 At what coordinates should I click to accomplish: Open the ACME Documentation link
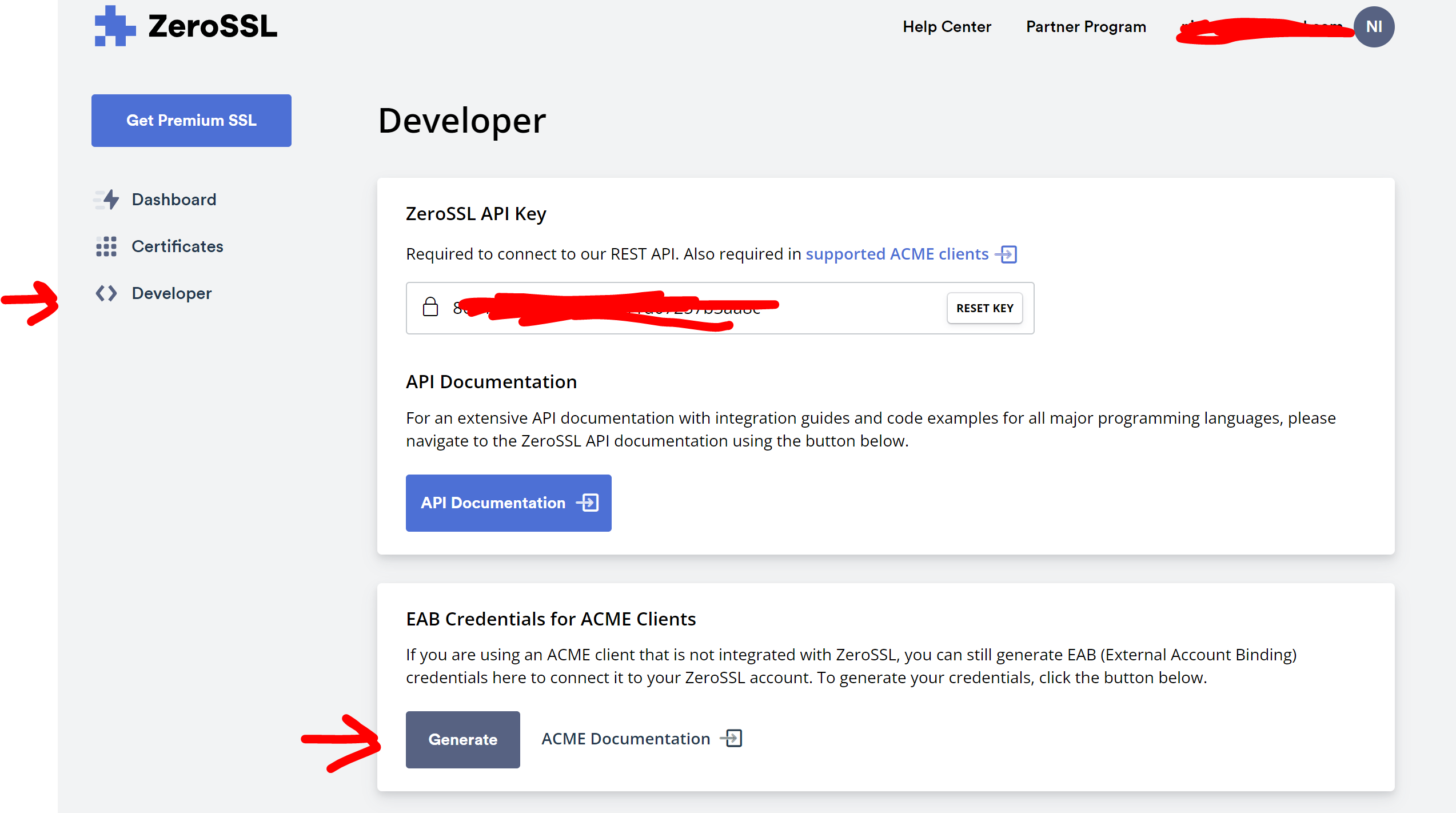point(625,739)
